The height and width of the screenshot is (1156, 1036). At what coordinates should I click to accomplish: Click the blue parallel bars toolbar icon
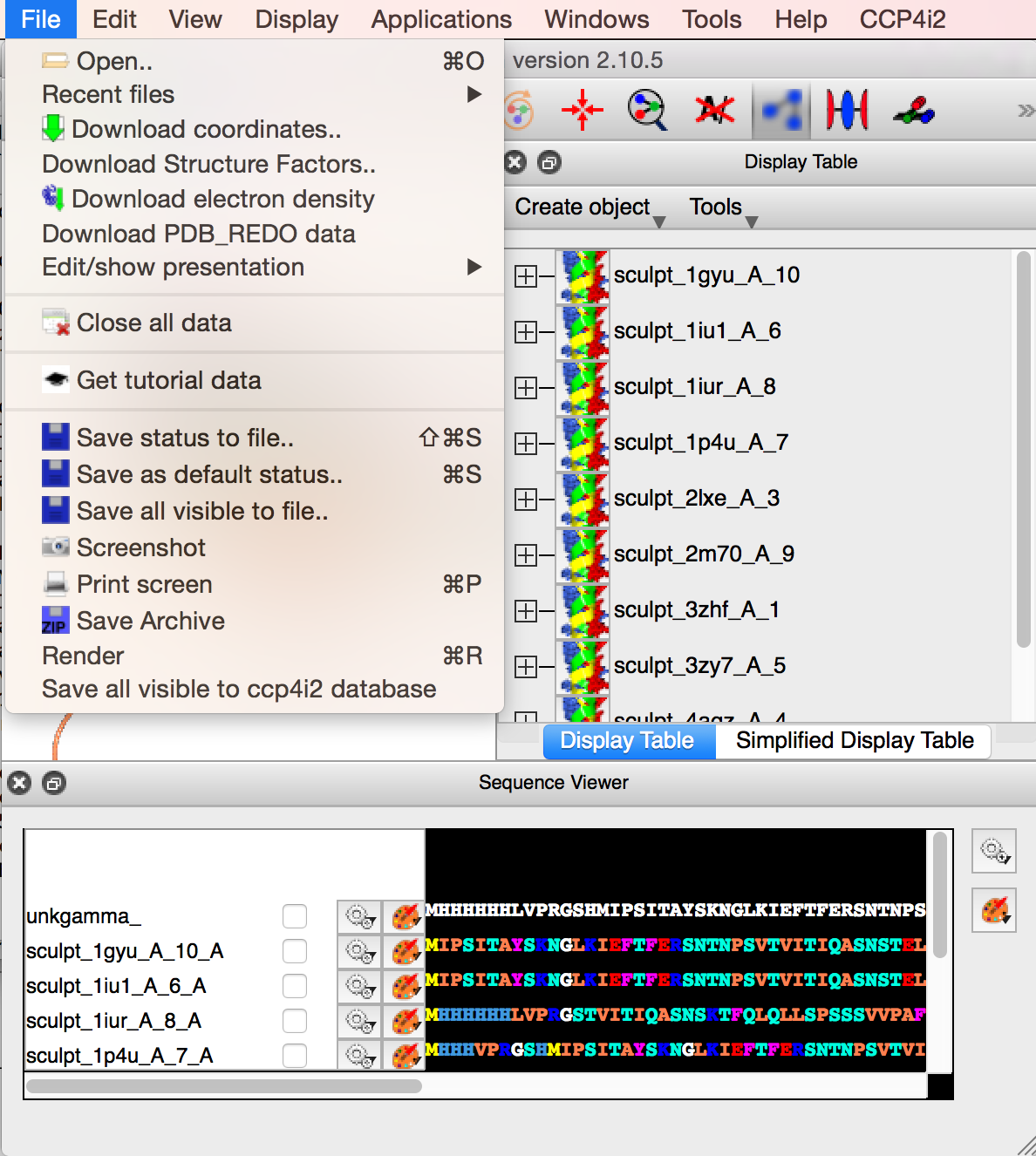click(847, 111)
